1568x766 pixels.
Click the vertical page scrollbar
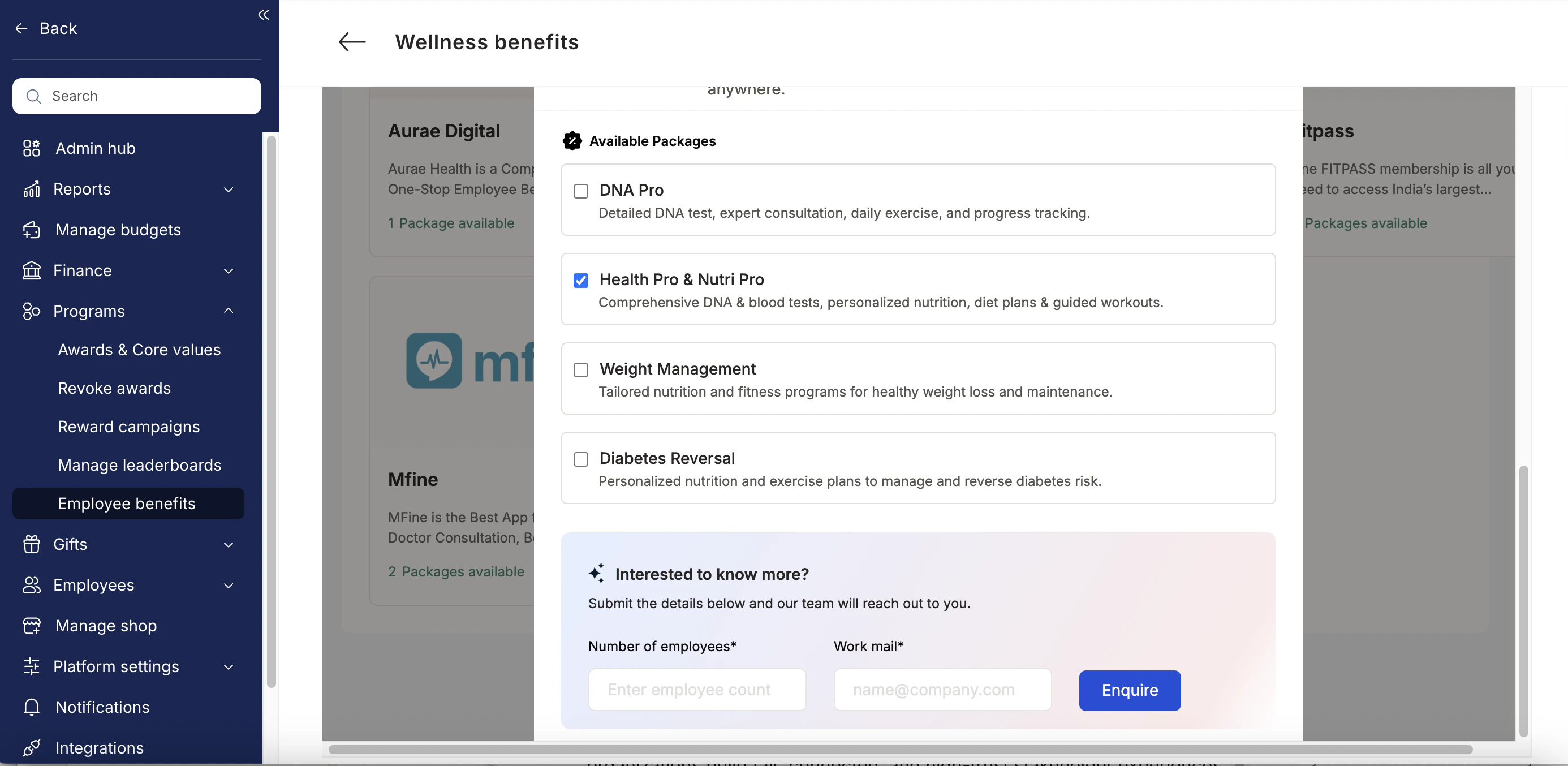[1523, 600]
